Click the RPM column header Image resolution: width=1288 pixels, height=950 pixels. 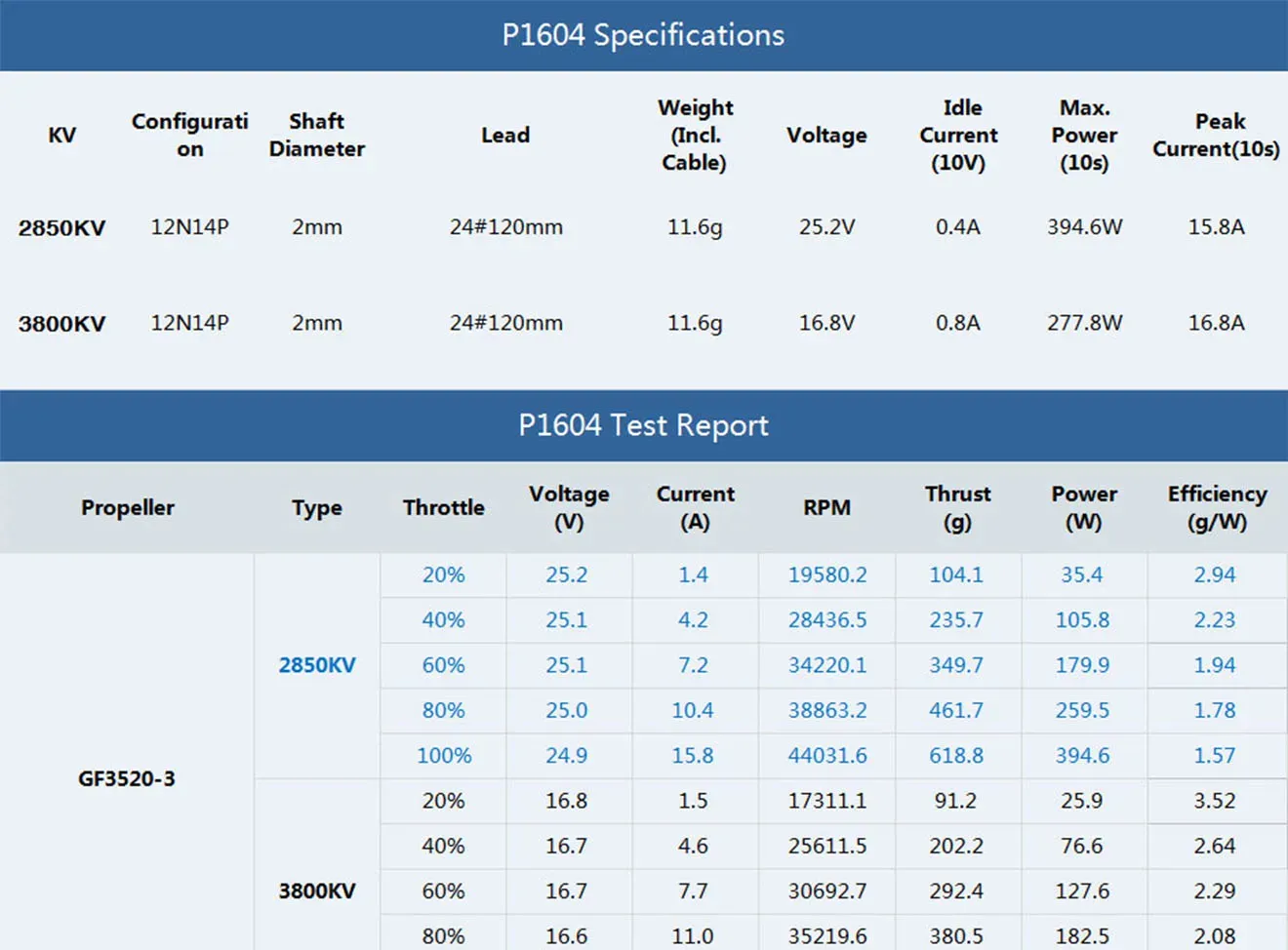[x=826, y=507]
